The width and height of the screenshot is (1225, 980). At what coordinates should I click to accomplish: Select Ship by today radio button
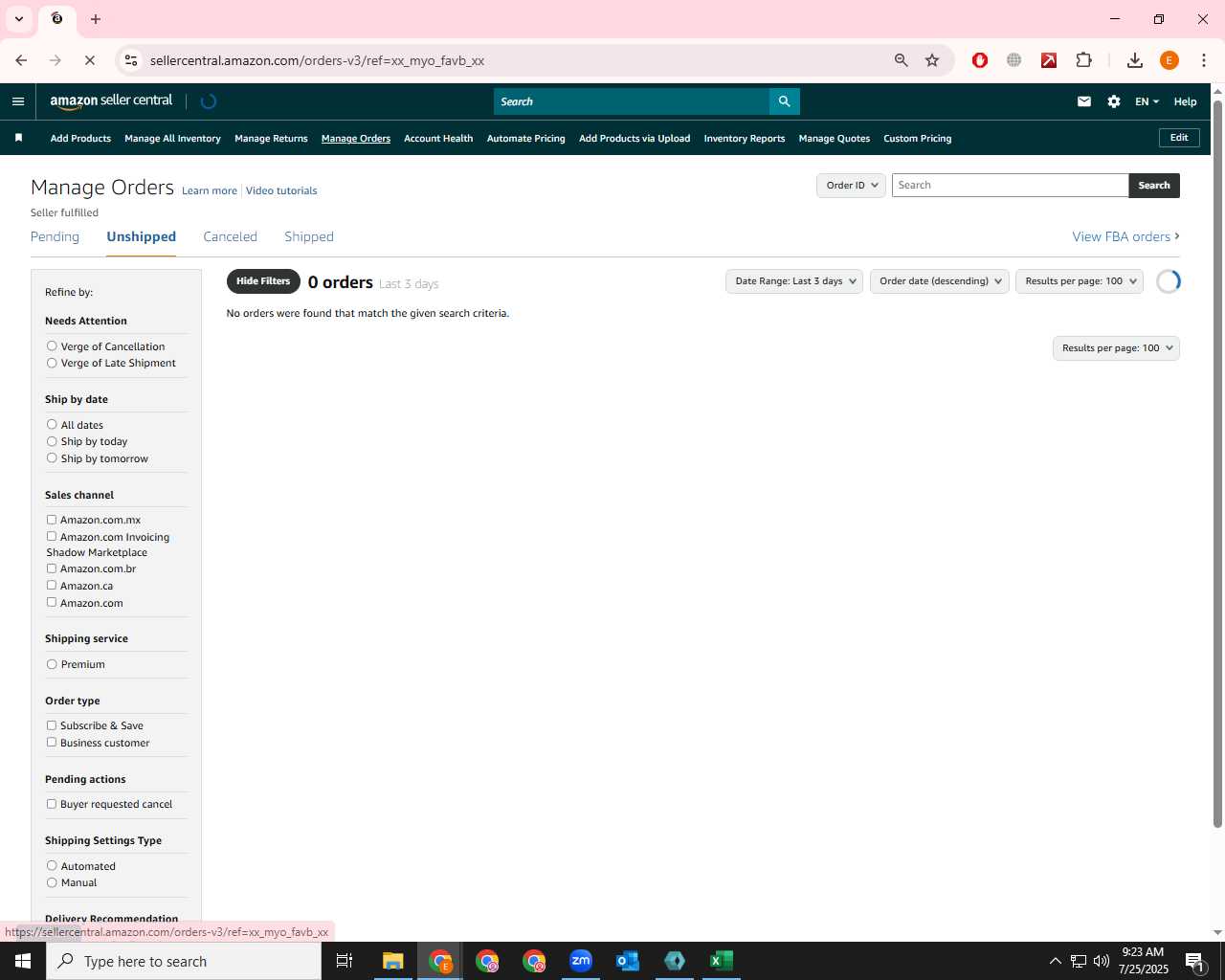click(x=52, y=441)
